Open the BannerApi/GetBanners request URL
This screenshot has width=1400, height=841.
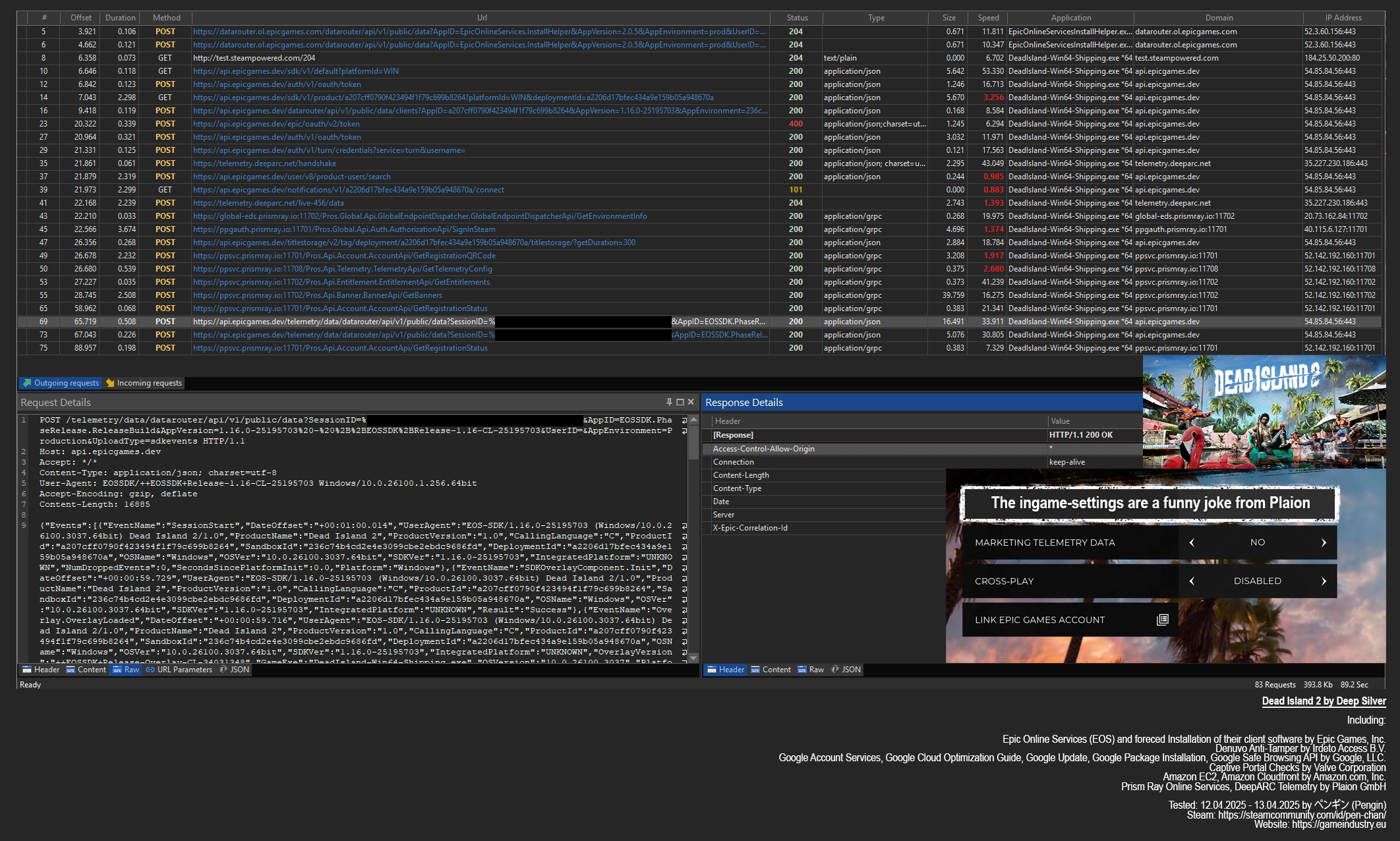pos(318,295)
